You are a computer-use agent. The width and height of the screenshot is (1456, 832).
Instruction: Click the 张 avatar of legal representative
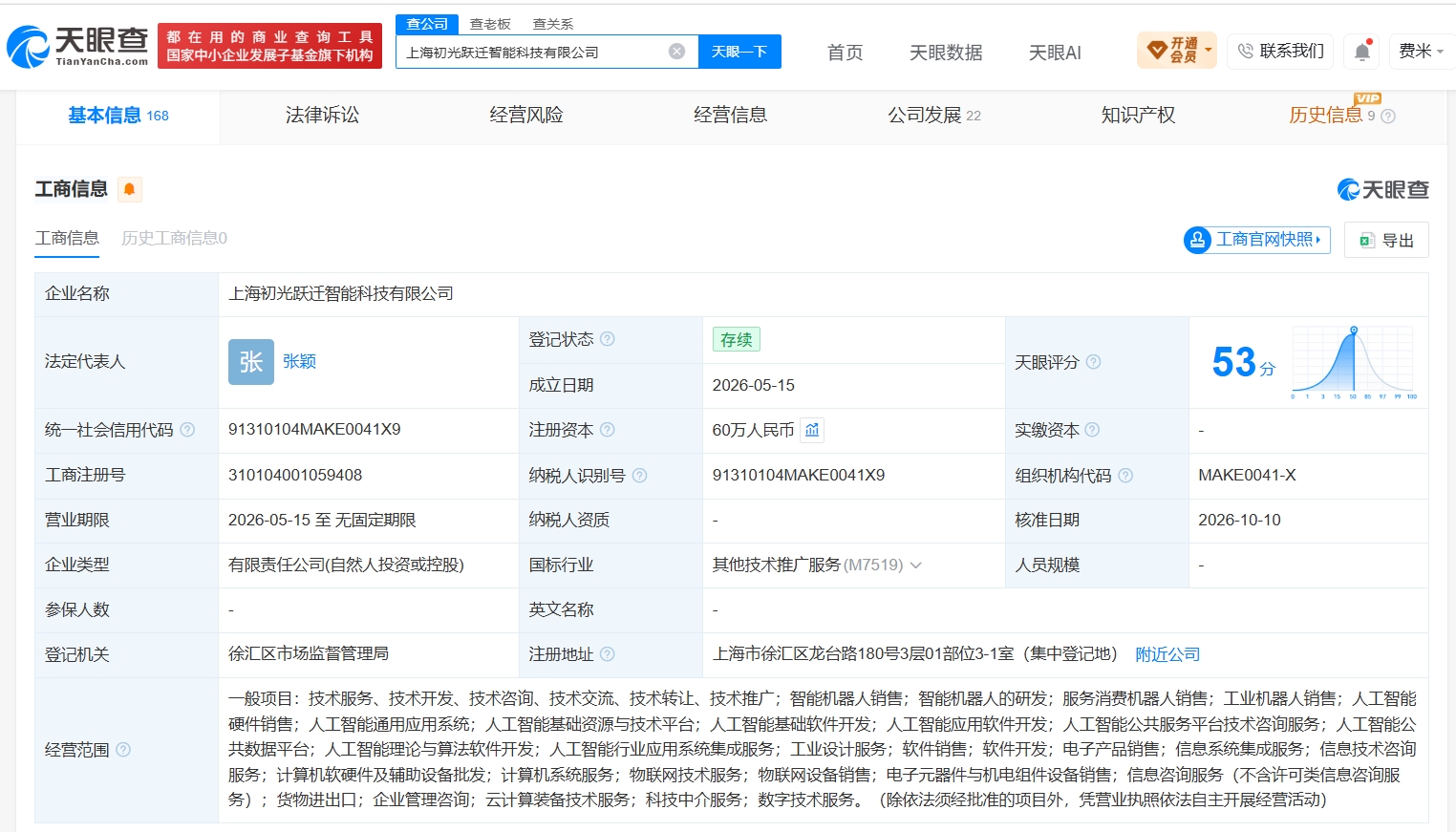[251, 362]
